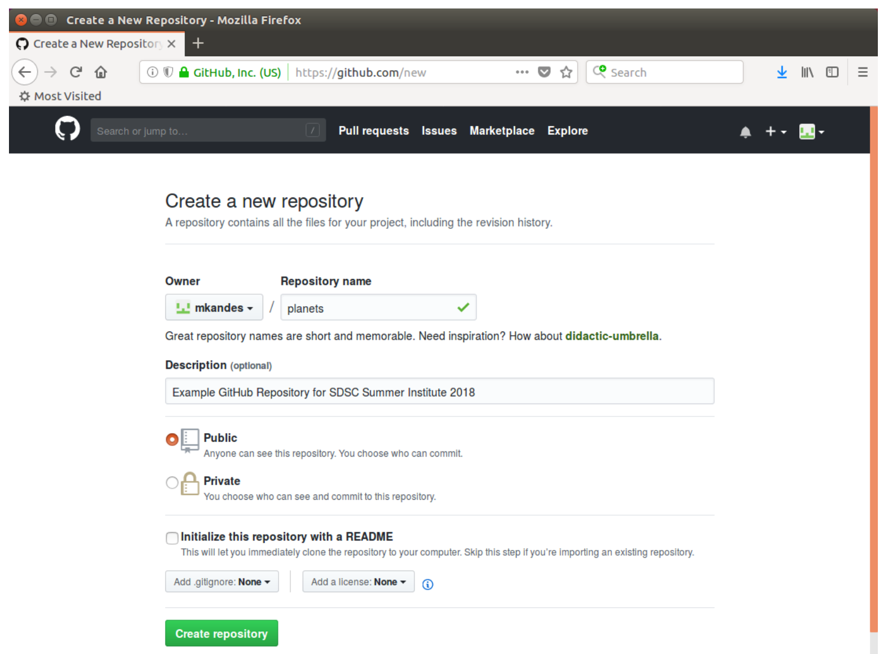Click the didactic-umbrella name suggestion link
This screenshot has width=884, height=654.
tap(611, 336)
